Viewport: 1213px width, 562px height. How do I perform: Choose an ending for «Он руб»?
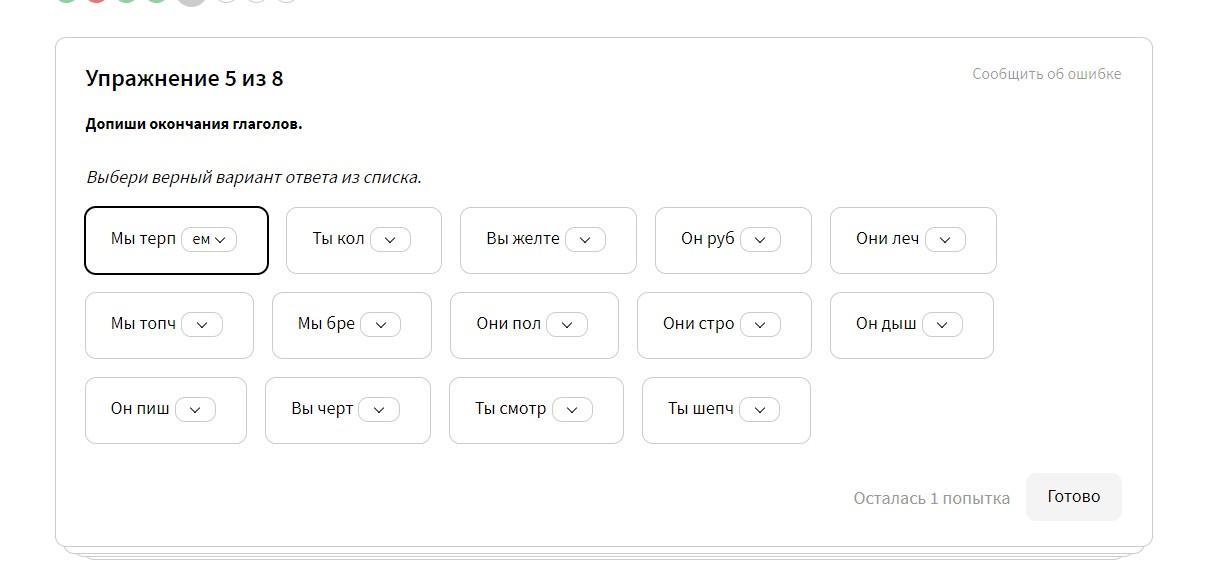[760, 240]
